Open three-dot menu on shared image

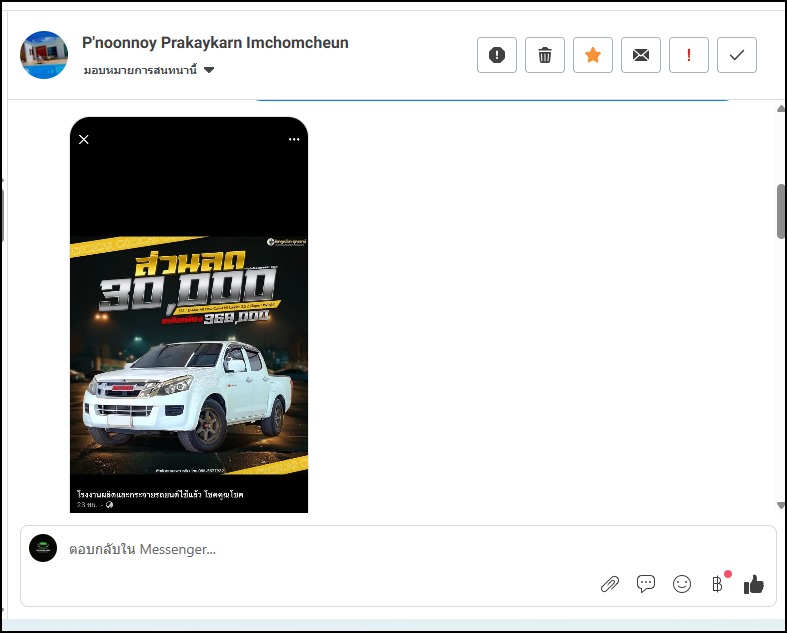point(294,140)
